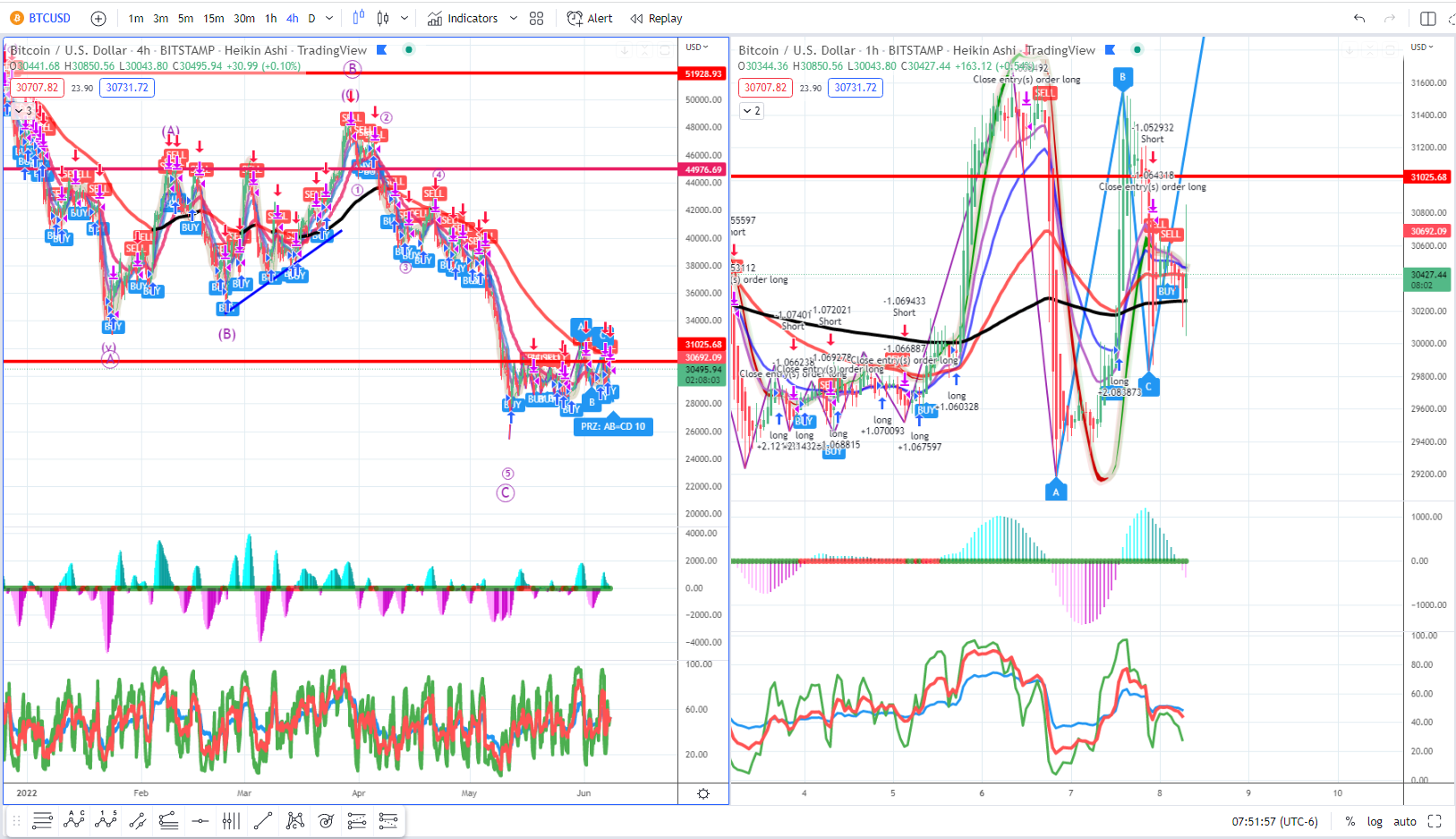Image resolution: width=1456 pixels, height=839 pixels.
Task: Click the blue flag icon on the left chart title
Action: click(x=382, y=50)
